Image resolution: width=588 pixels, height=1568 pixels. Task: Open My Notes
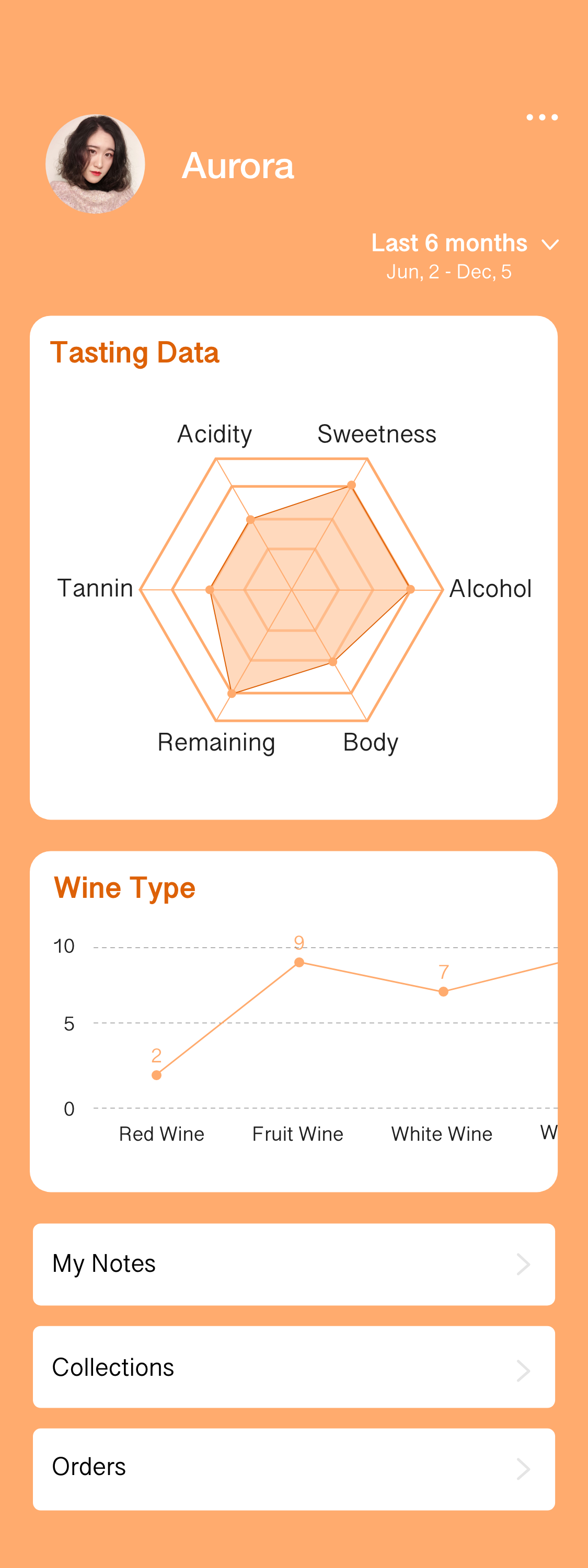(x=294, y=1264)
